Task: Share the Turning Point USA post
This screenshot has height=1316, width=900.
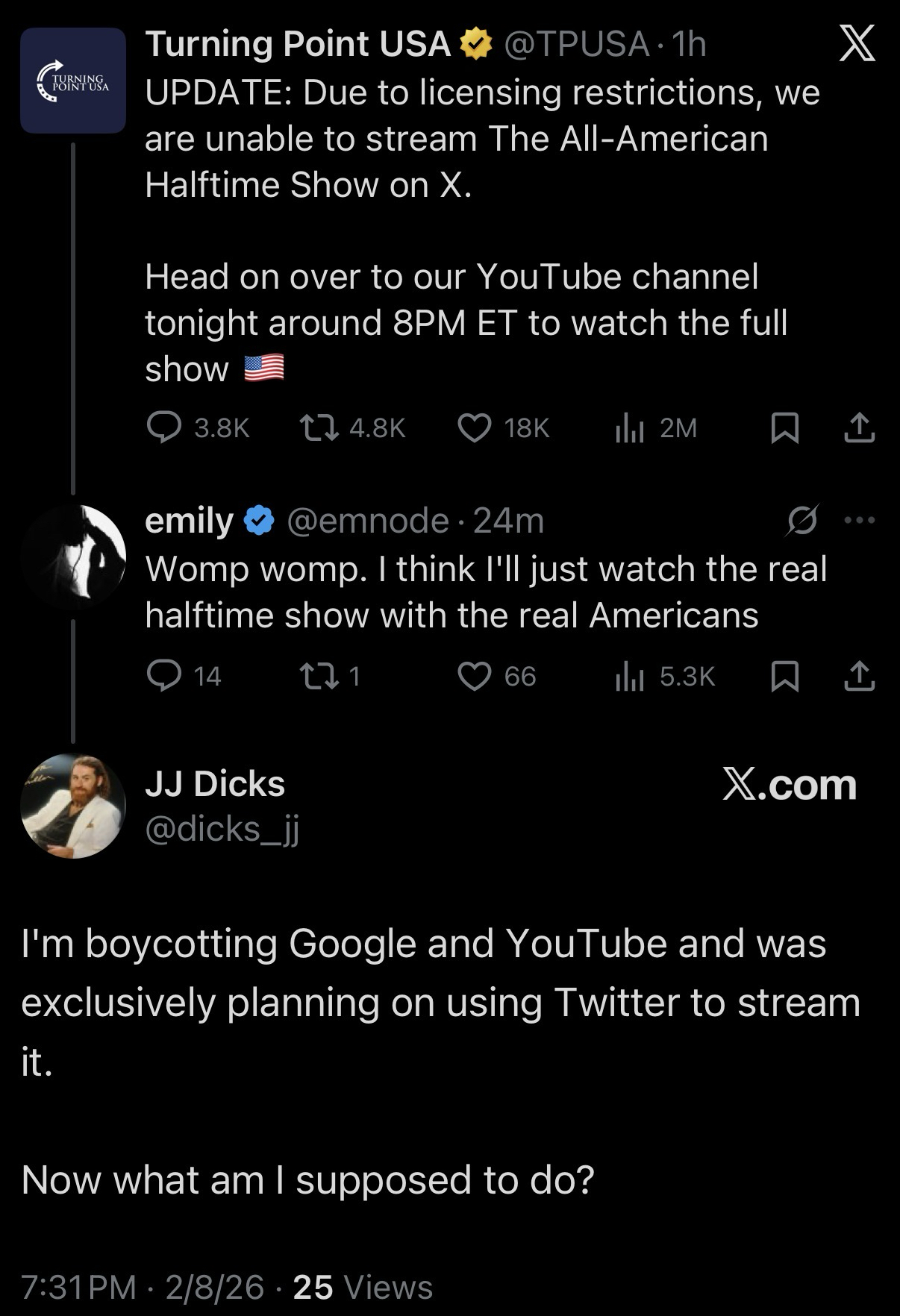Action: point(859,427)
